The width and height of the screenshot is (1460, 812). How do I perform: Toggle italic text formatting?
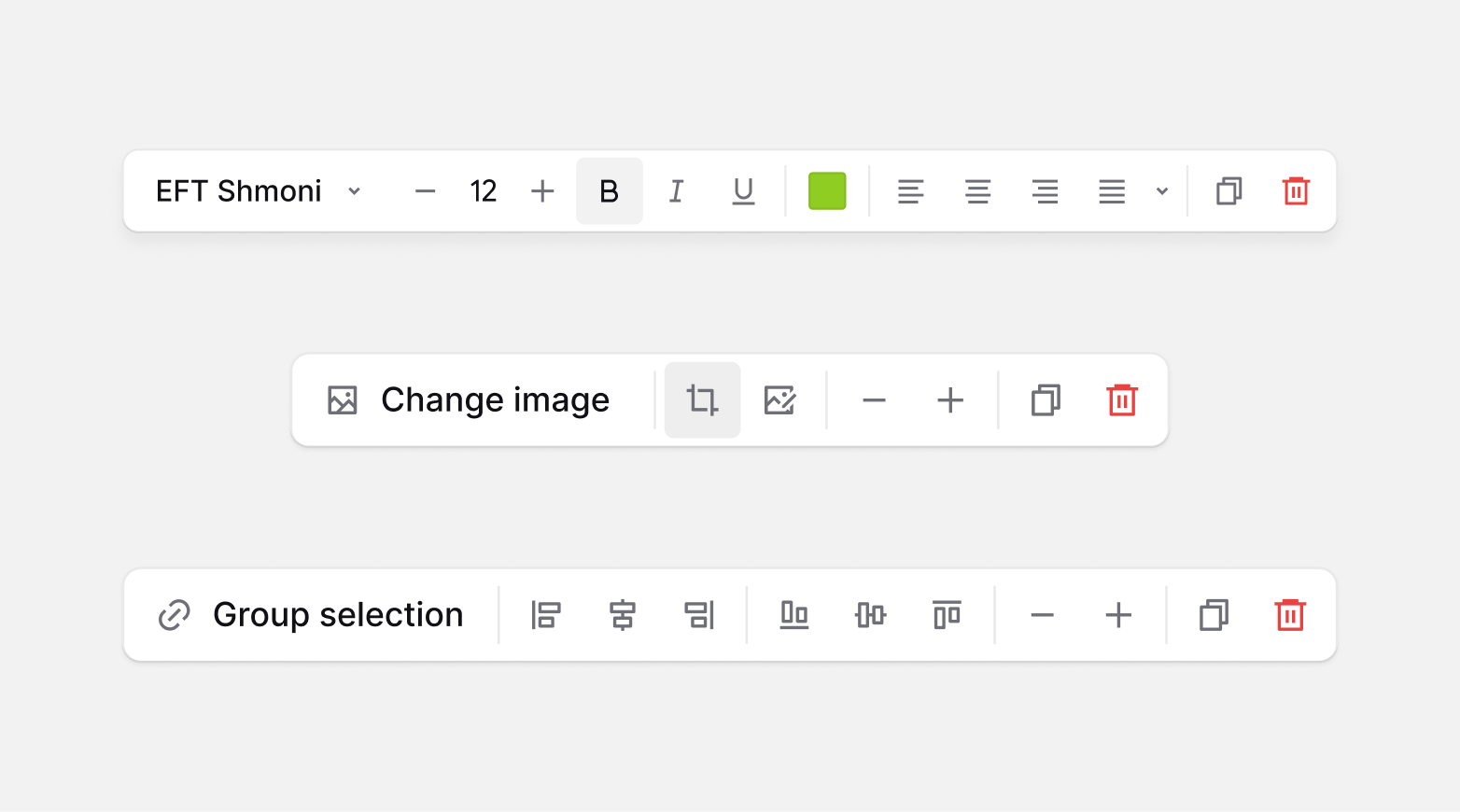(677, 191)
